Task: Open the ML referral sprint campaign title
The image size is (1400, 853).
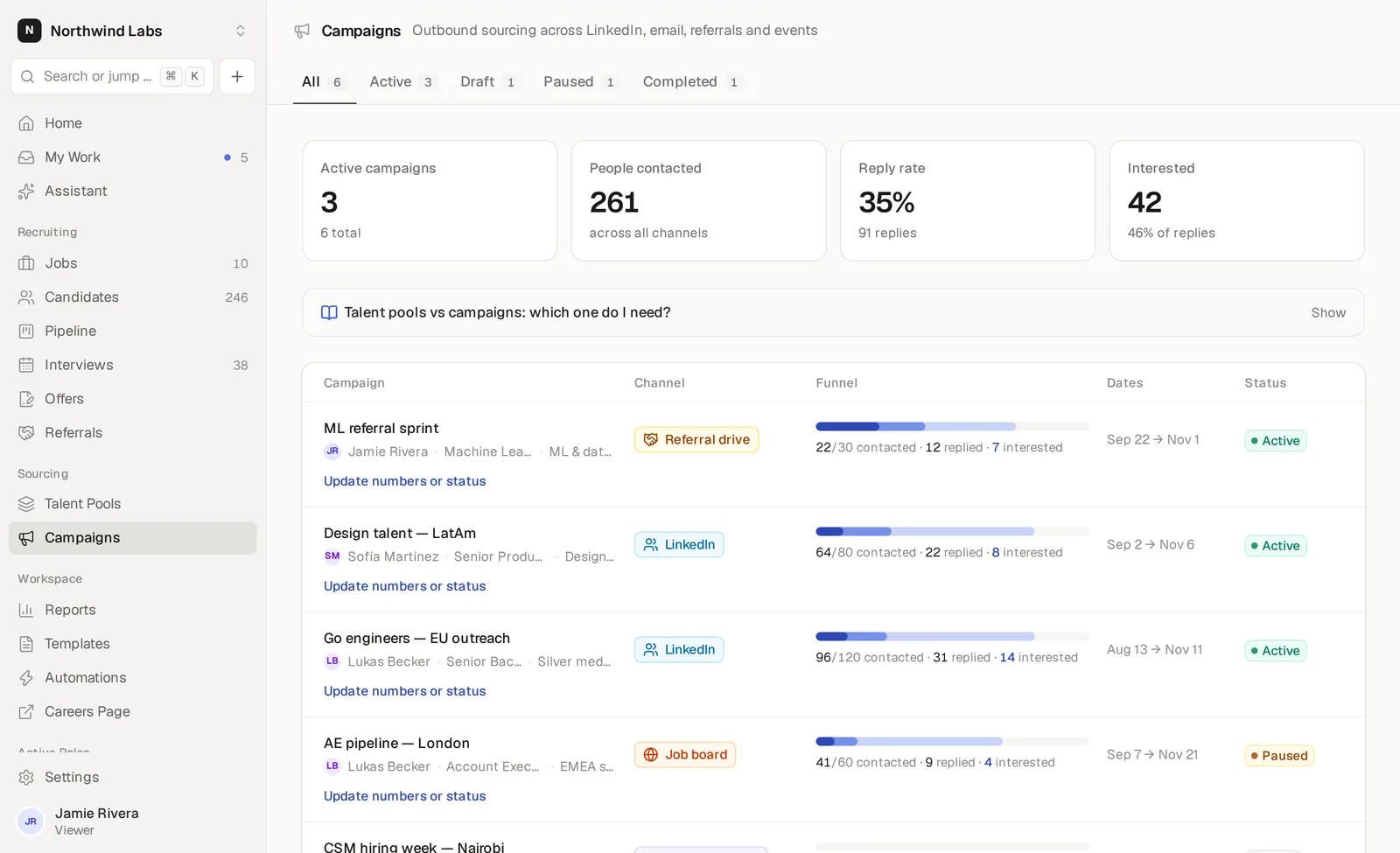Action: (x=381, y=428)
